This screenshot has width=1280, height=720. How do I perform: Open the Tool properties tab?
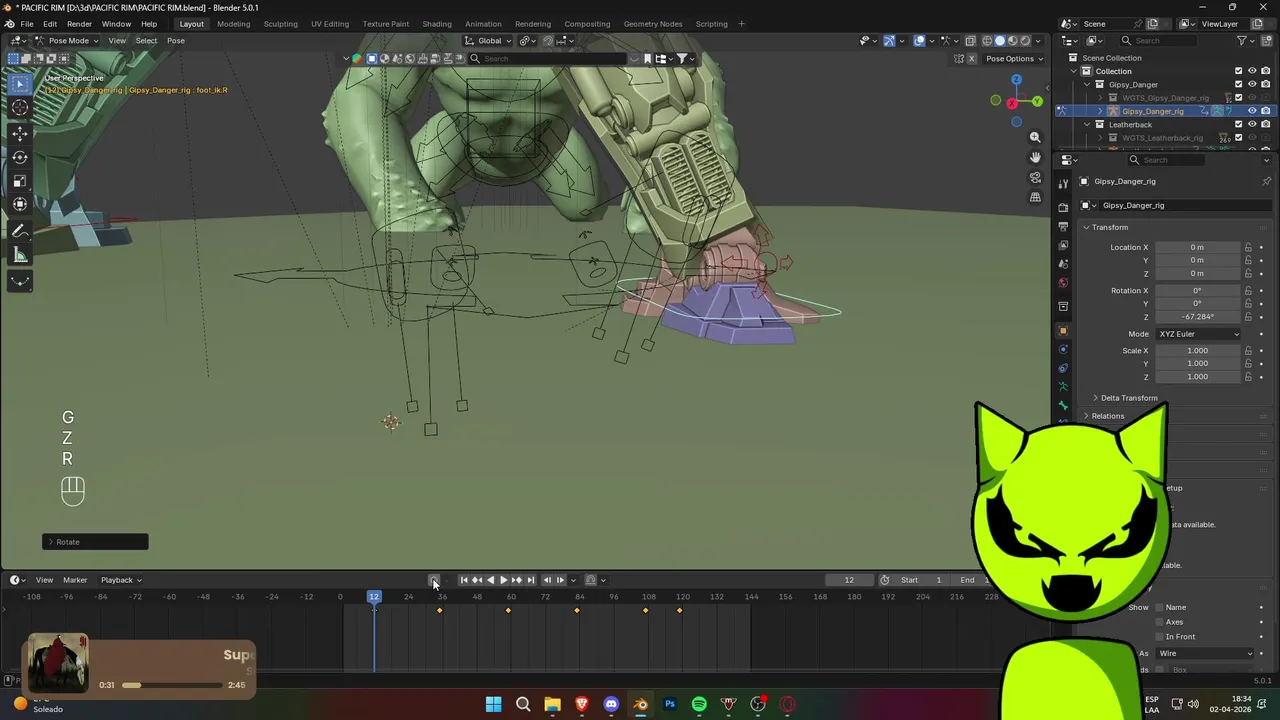(x=1063, y=184)
